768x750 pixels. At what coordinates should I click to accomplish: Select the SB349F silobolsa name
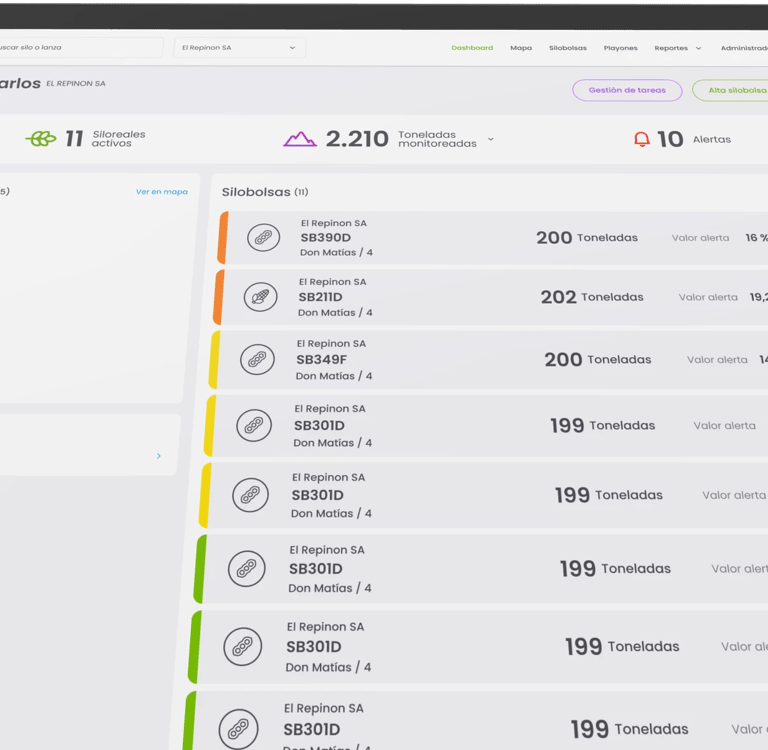pyautogui.click(x=321, y=360)
